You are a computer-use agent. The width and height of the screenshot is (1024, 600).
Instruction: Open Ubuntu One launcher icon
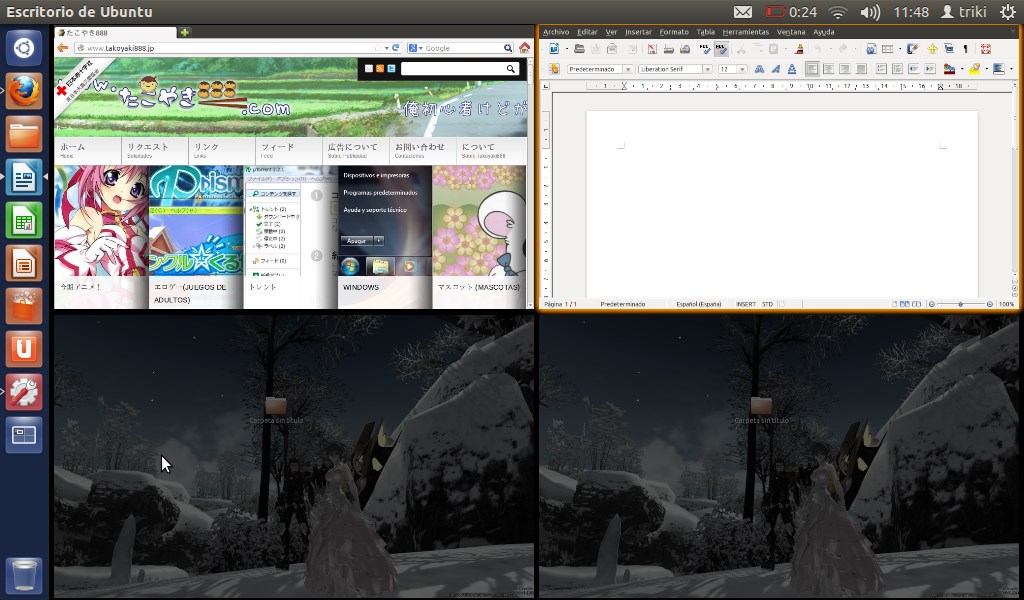24,349
